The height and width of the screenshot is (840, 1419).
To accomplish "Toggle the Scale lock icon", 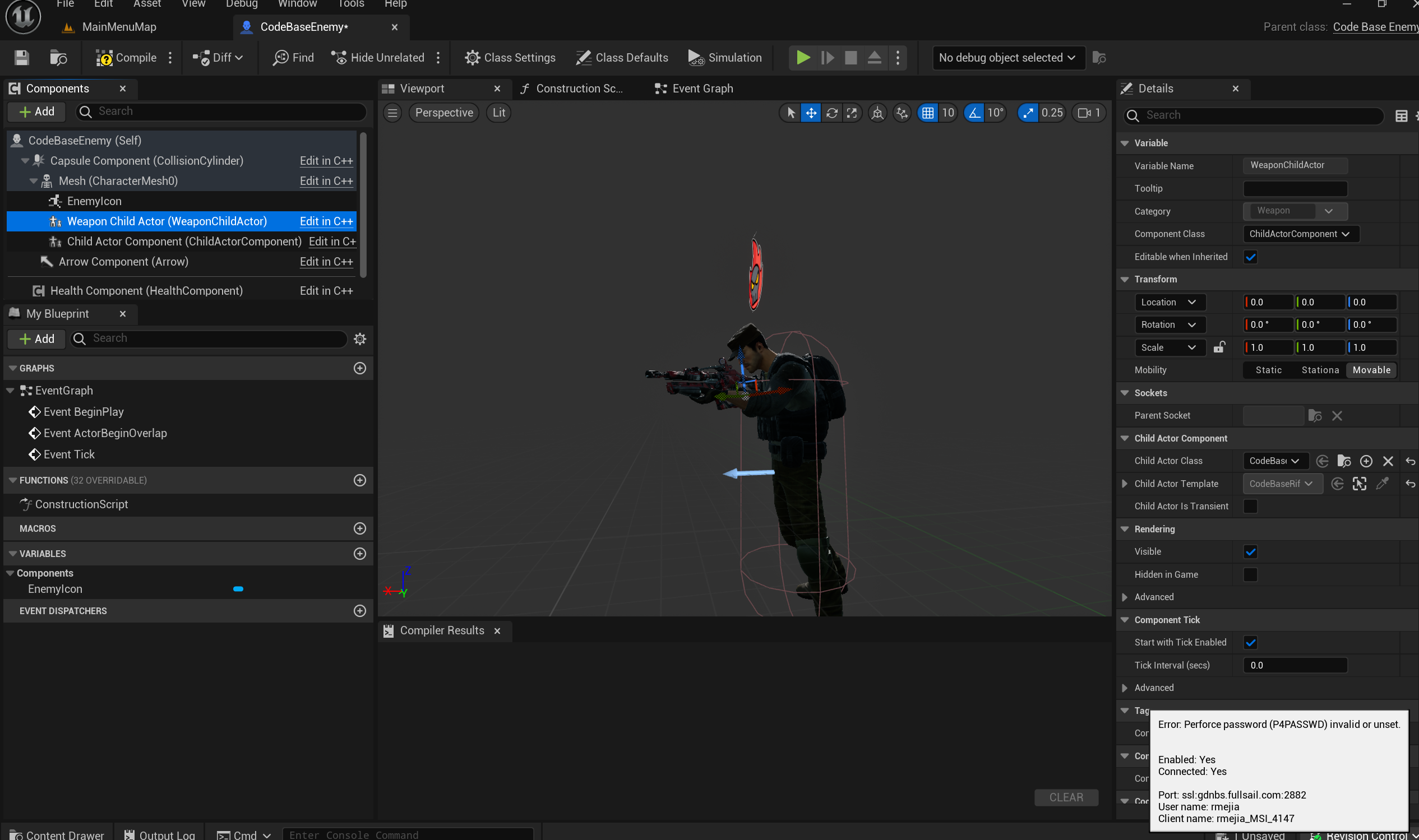I will point(1218,347).
